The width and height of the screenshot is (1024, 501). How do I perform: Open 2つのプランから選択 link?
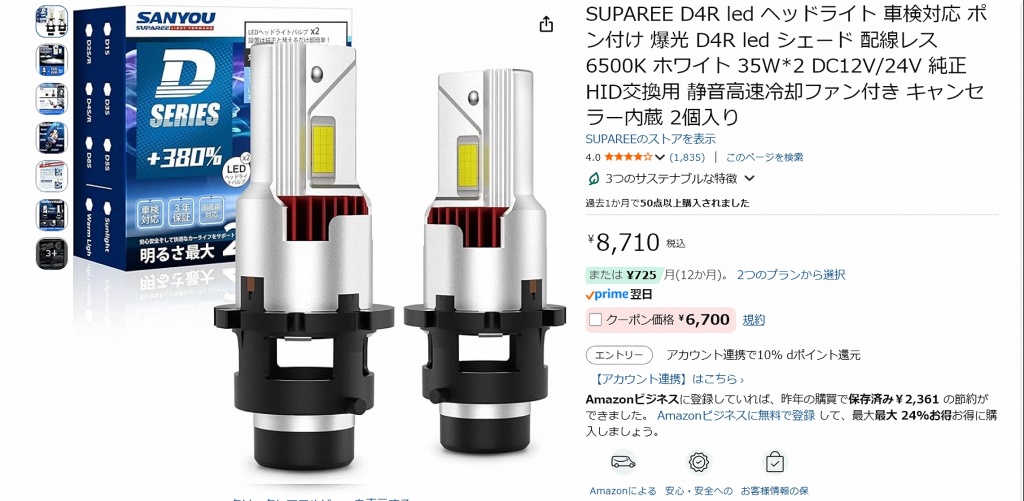[791, 275]
